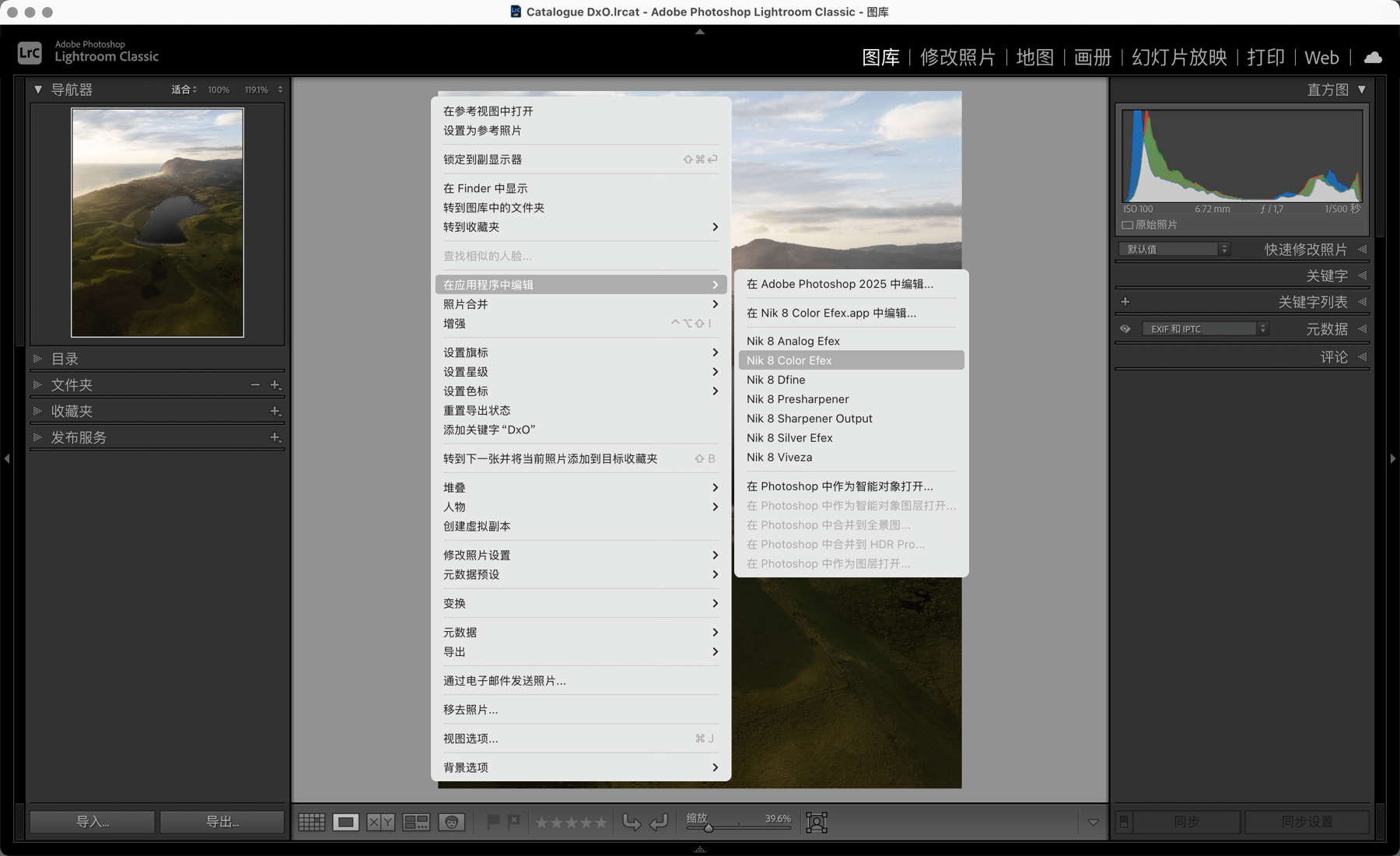Image resolution: width=1400 pixels, height=856 pixels.
Task: Choose Nik 8 Color Efex submenu item
Action: click(x=851, y=360)
